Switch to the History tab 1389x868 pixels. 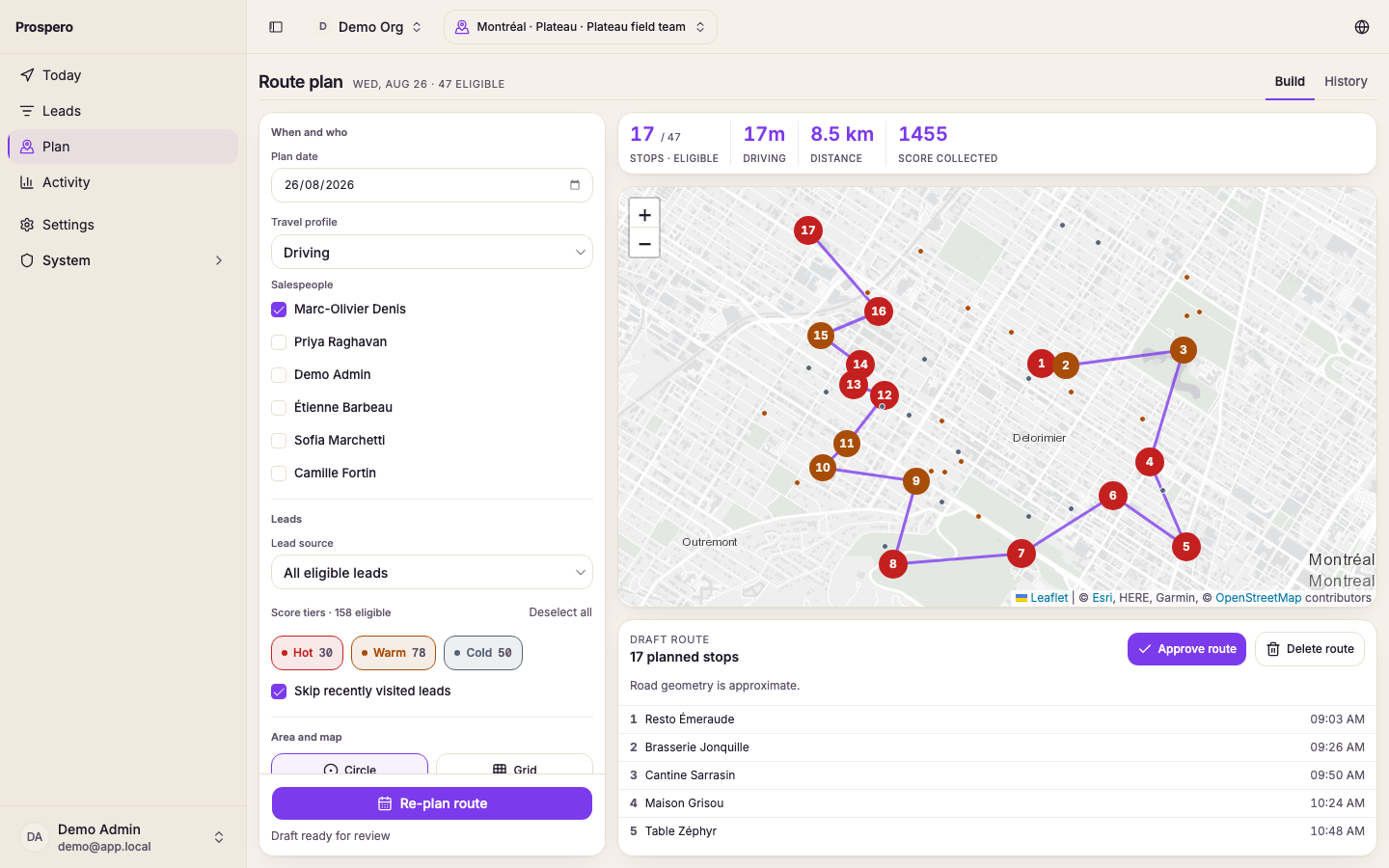pyautogui.click(x=1346, y=82)
